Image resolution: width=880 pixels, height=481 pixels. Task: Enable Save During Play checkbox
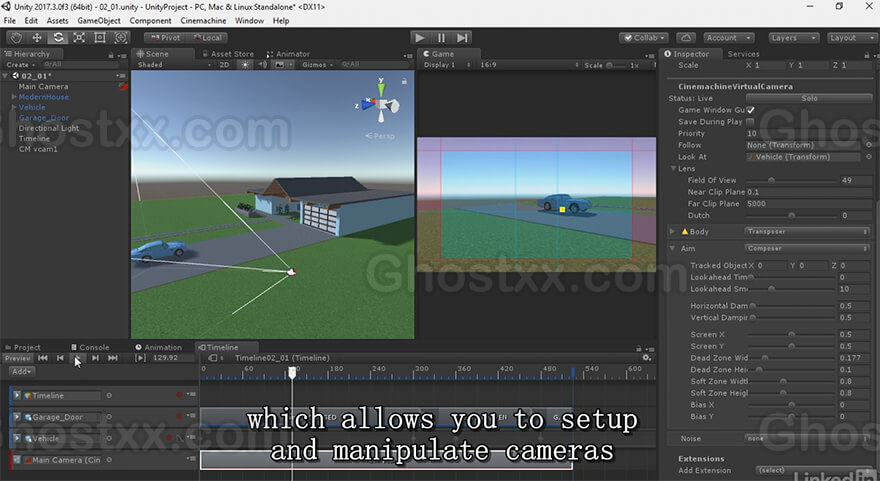[750, 122]
